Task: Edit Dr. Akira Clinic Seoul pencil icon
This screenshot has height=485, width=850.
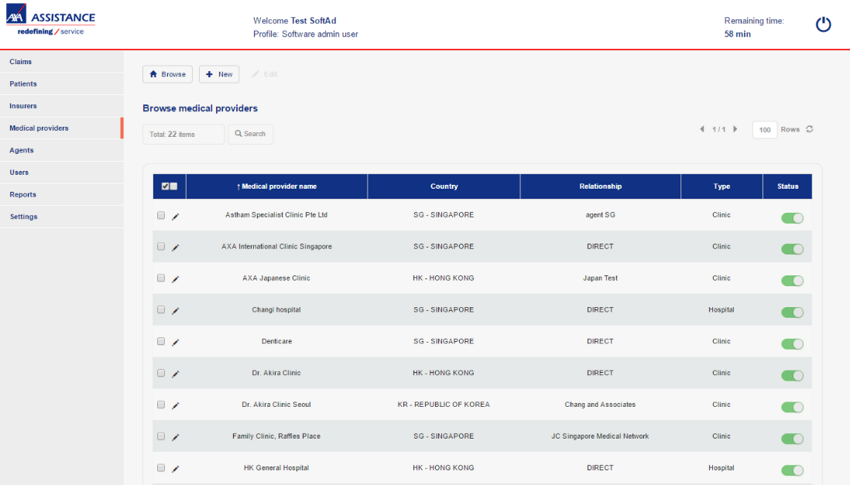Action: [175, 406]
